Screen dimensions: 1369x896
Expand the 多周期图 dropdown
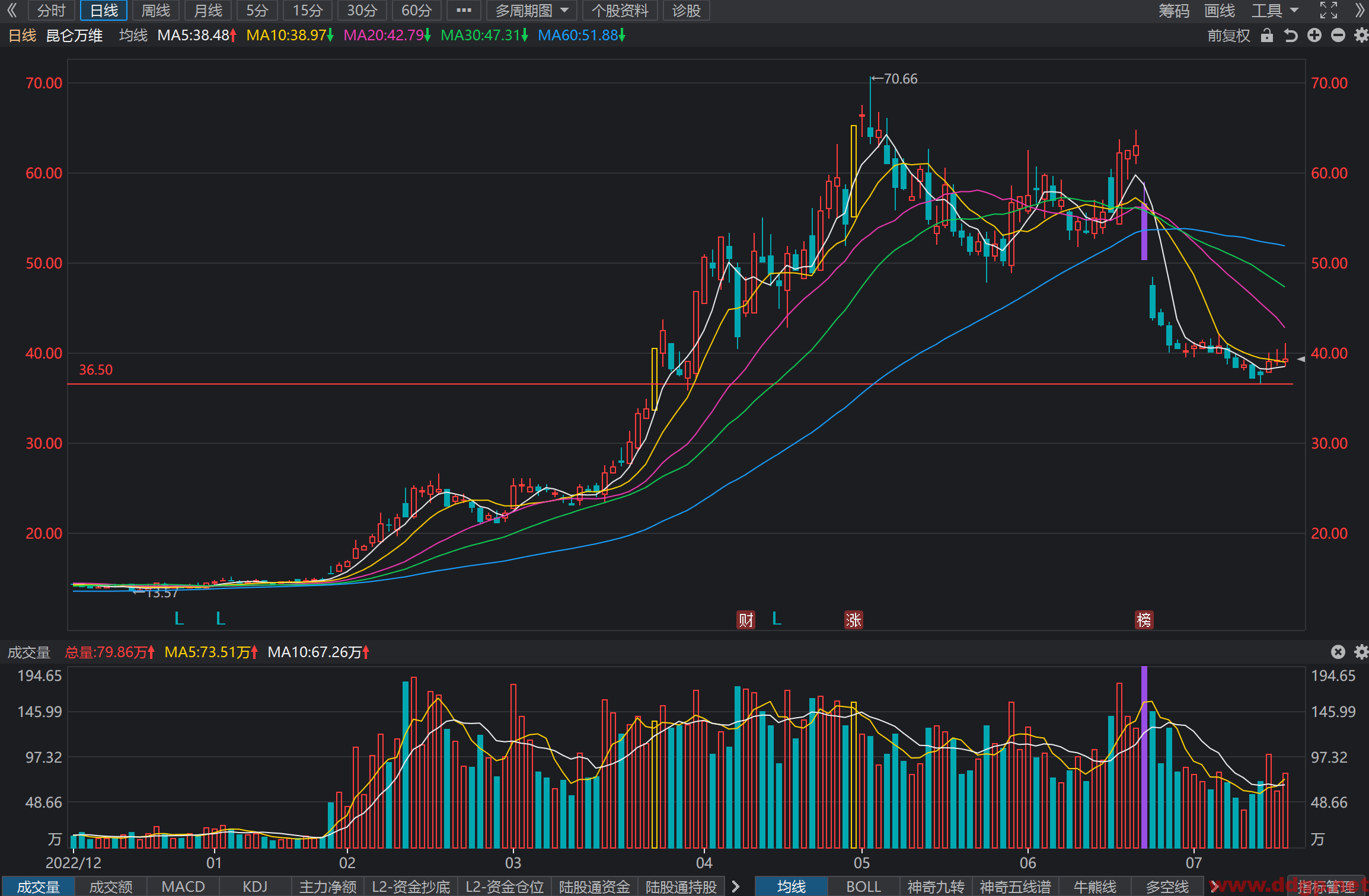532,10
